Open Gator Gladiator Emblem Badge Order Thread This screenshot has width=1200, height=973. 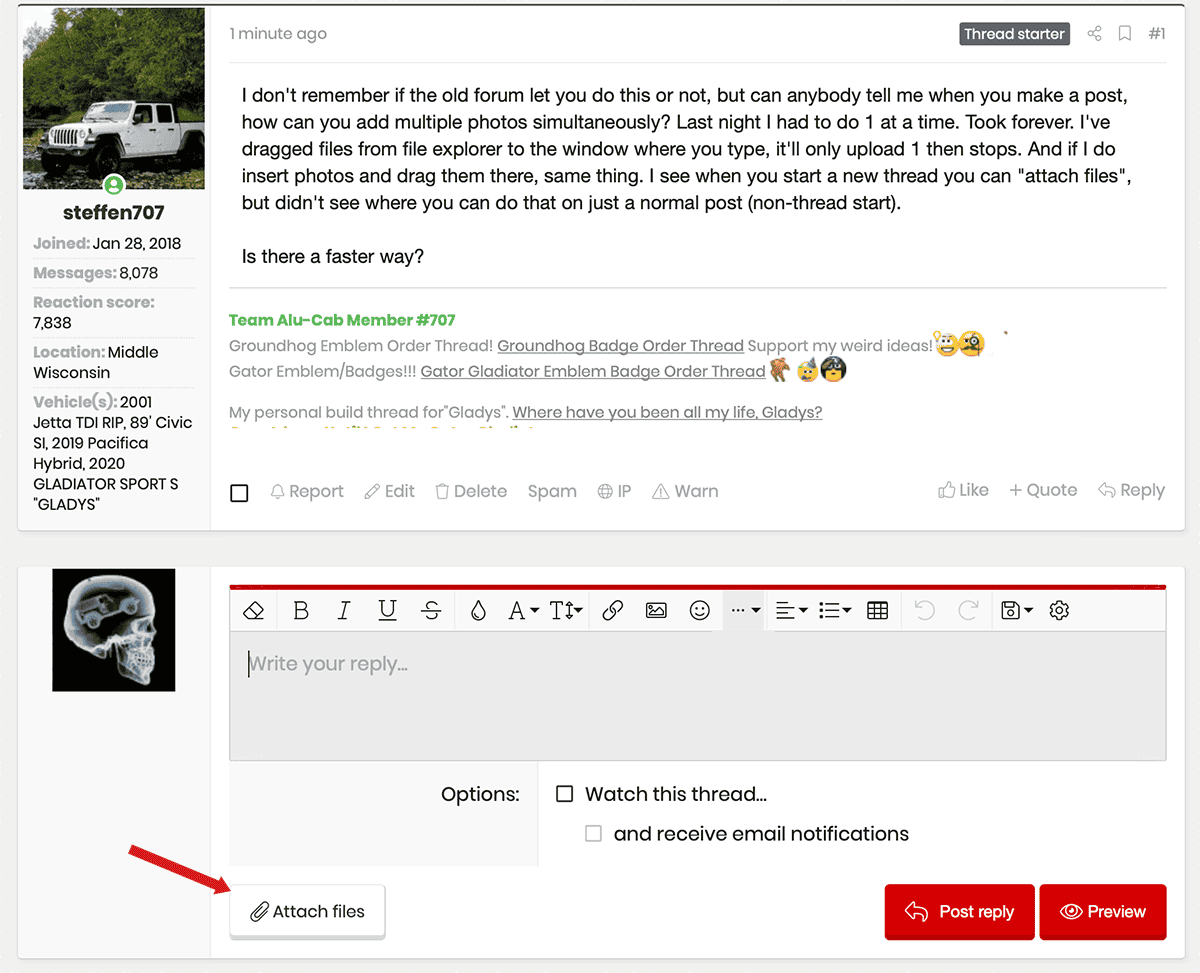(593, 372)
